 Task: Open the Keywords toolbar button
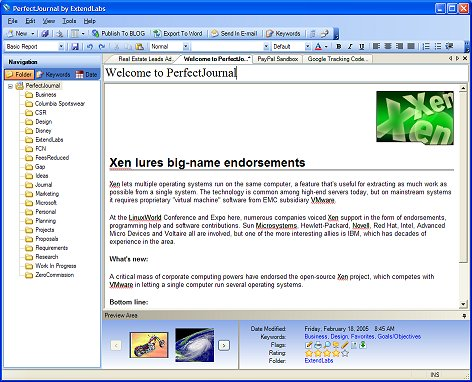pyautogui.click(x=283, y=33)
